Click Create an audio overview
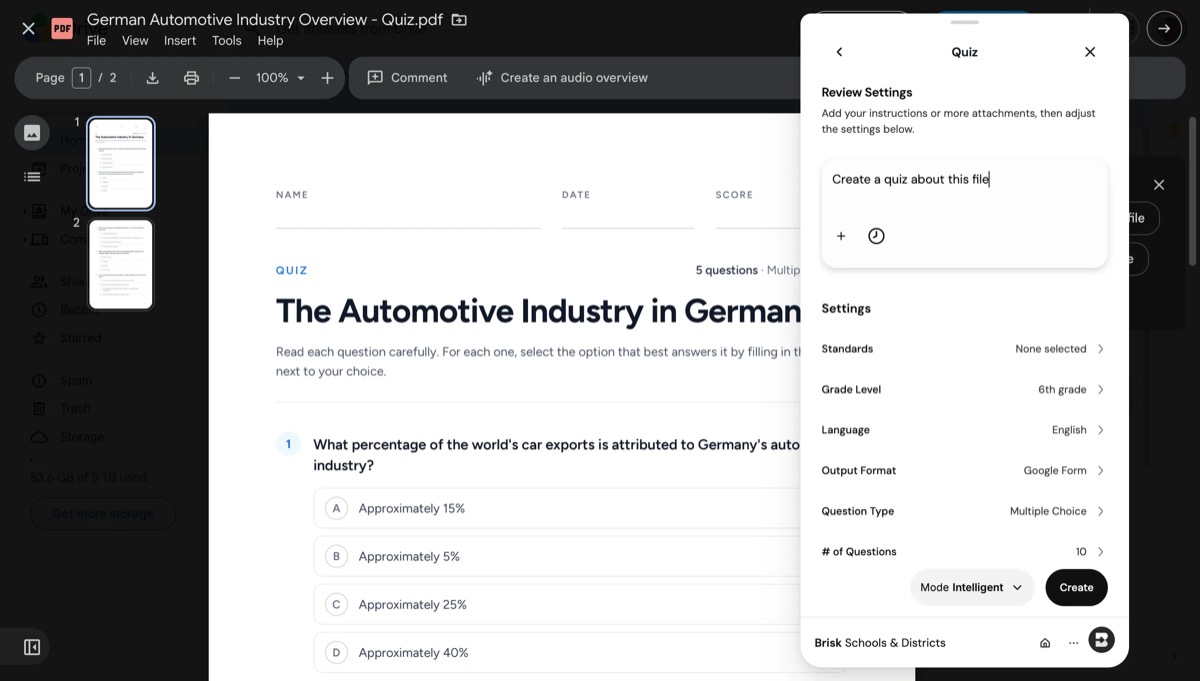The height and width of the screenshot is (681, 1200). pyautogui.click(x=562, y=78)
